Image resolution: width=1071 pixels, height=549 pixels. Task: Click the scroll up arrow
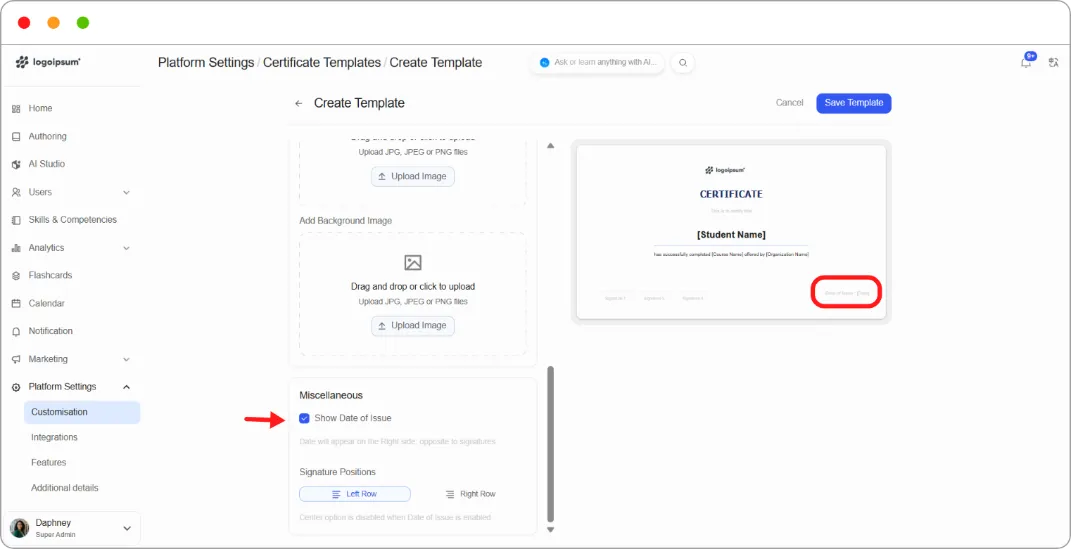pos(551,145)
